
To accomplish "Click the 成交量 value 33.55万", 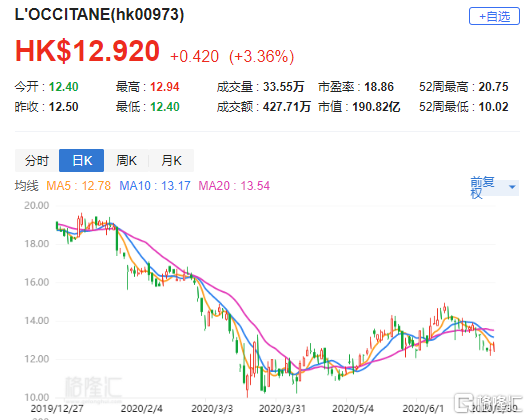I will 283,87.
